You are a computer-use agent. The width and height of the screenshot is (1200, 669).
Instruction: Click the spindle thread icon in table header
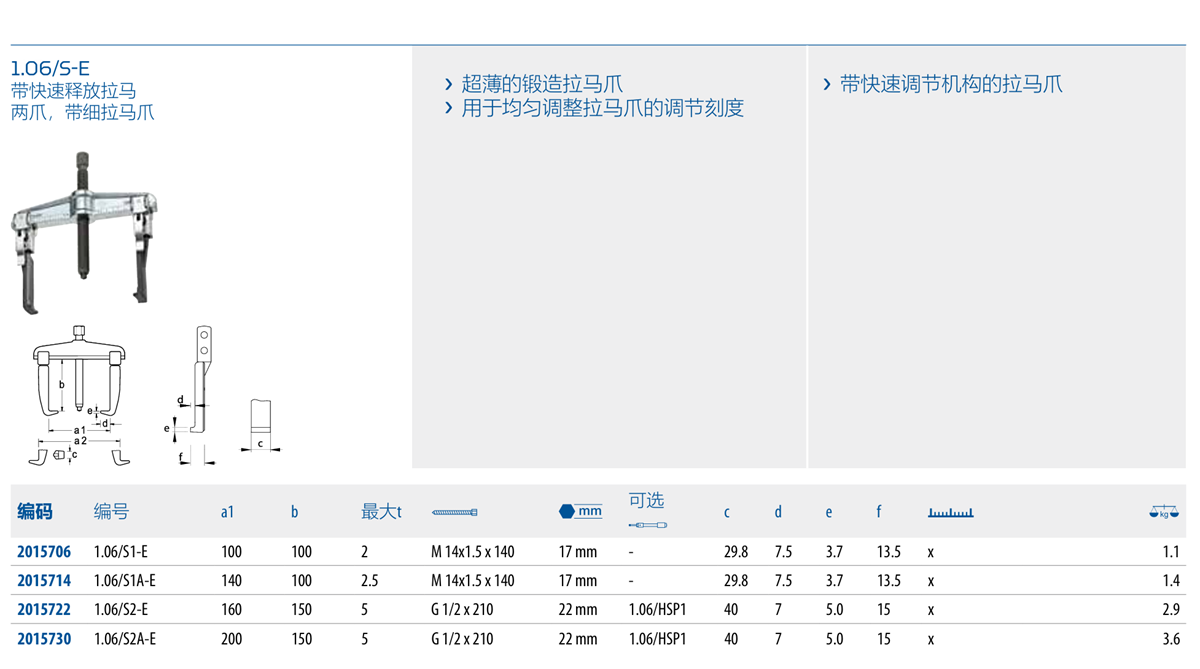[454, 512]
